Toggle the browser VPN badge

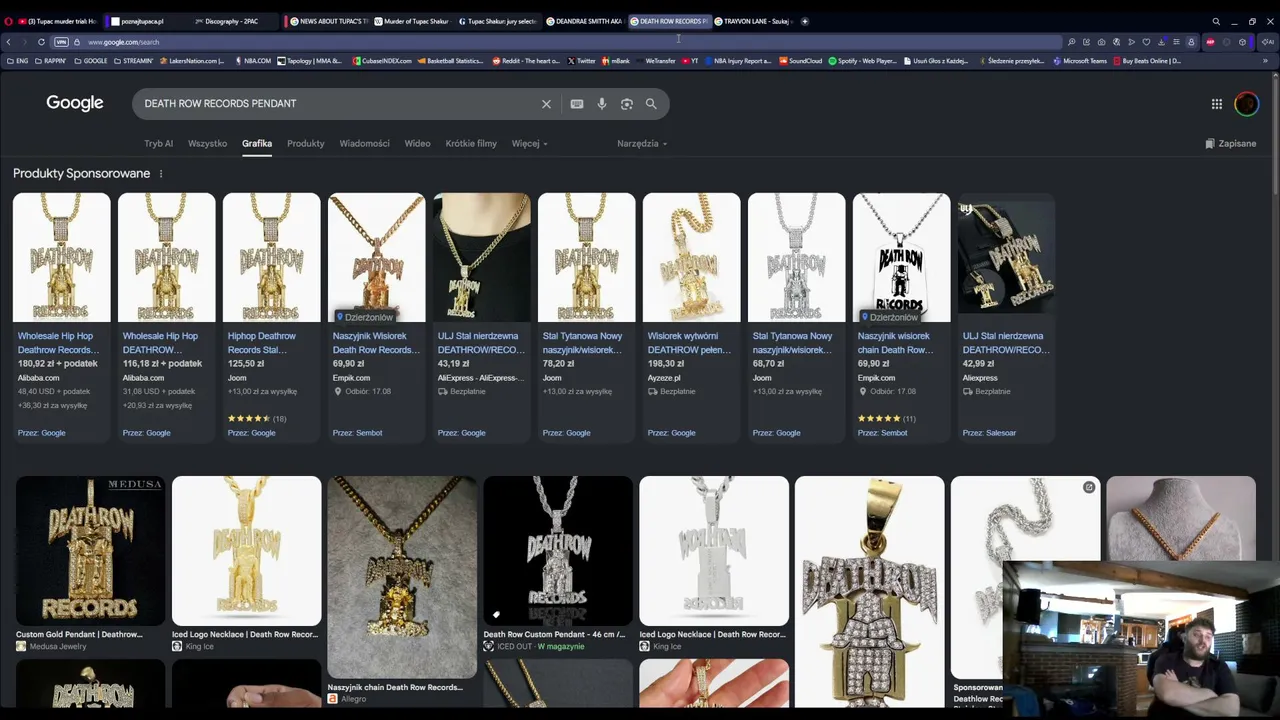click(61, 42)
